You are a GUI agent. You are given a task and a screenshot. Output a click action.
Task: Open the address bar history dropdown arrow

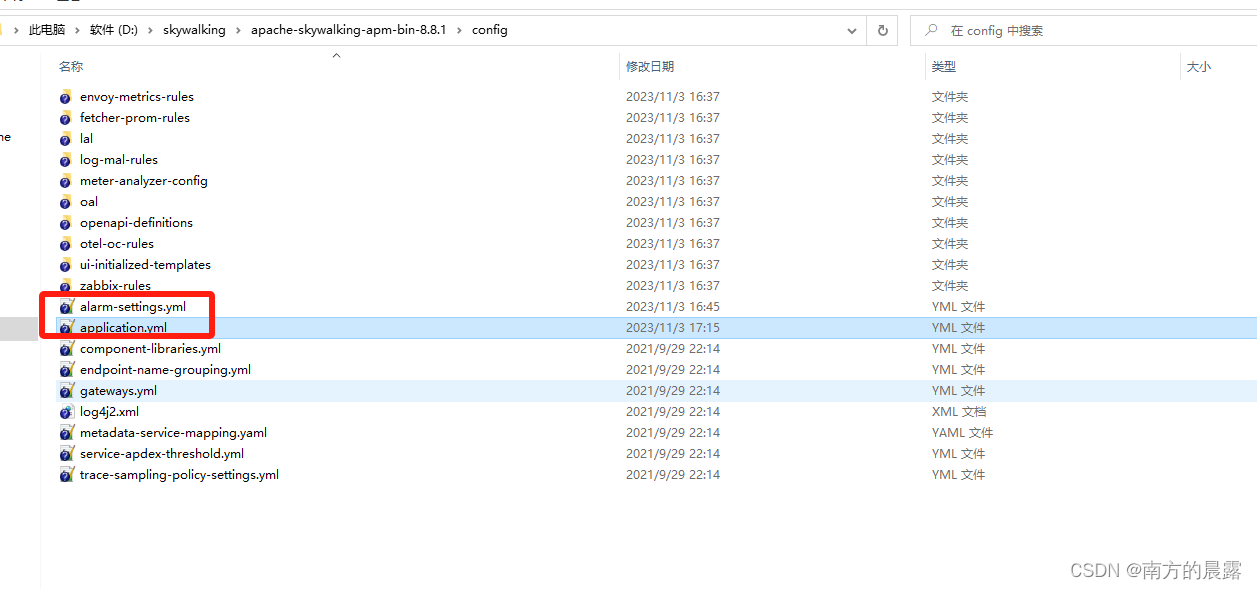(x=852, y=30)
